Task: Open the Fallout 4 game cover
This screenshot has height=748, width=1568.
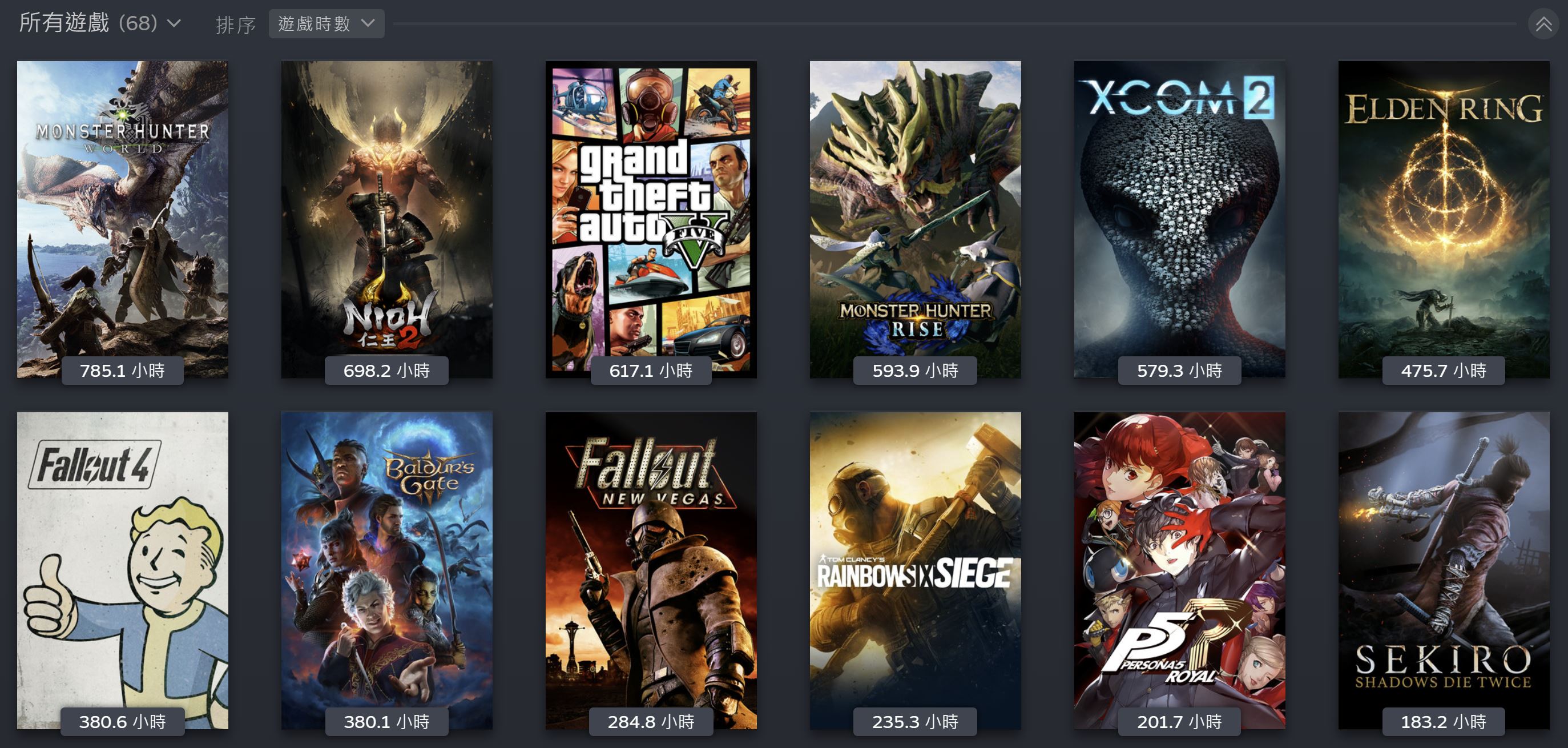Action: tap(122, 571)
